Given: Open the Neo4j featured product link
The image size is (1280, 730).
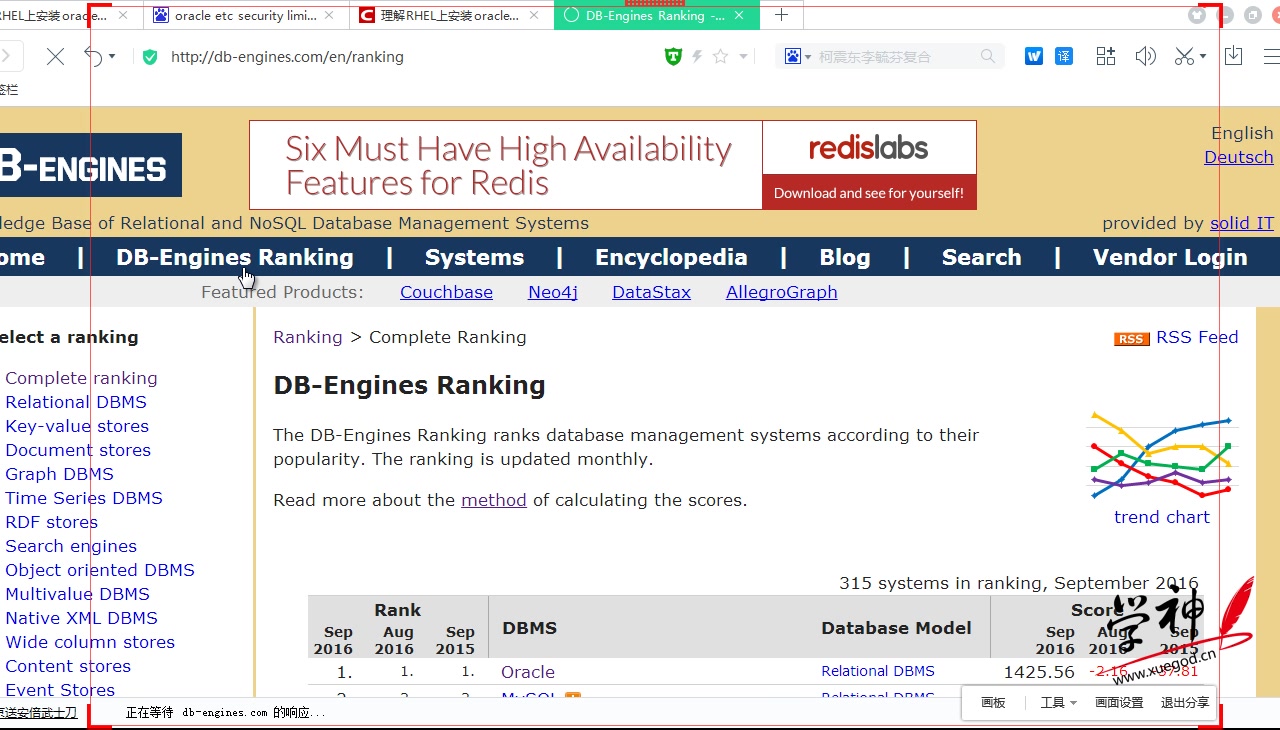Looking at the screenshot, I should click(553, 292).
